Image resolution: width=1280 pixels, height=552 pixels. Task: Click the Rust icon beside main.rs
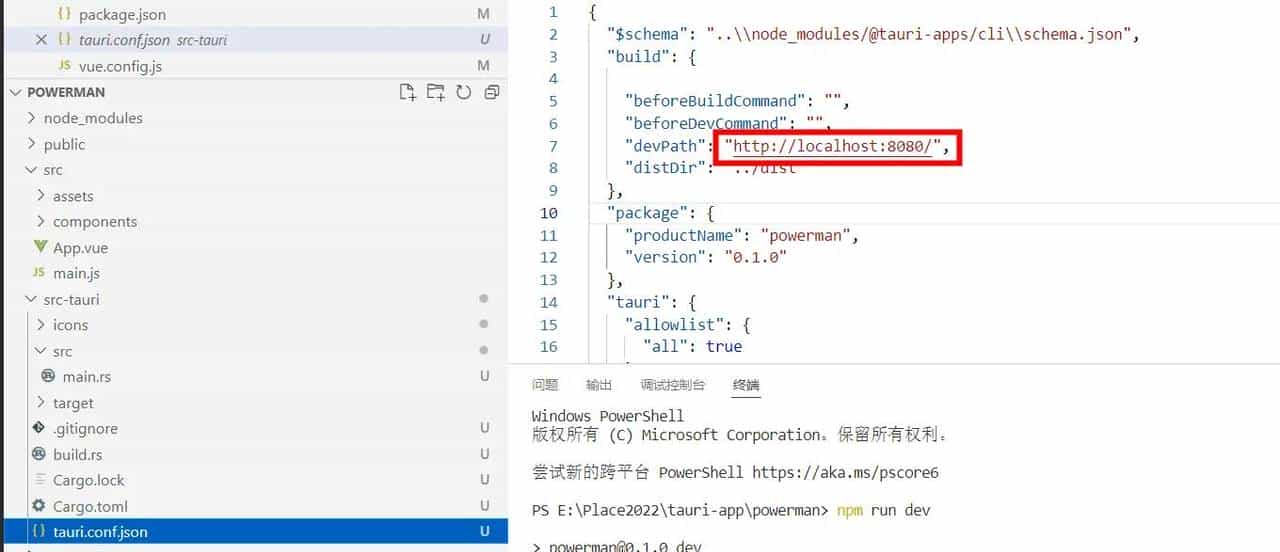[x=47, y=376]
